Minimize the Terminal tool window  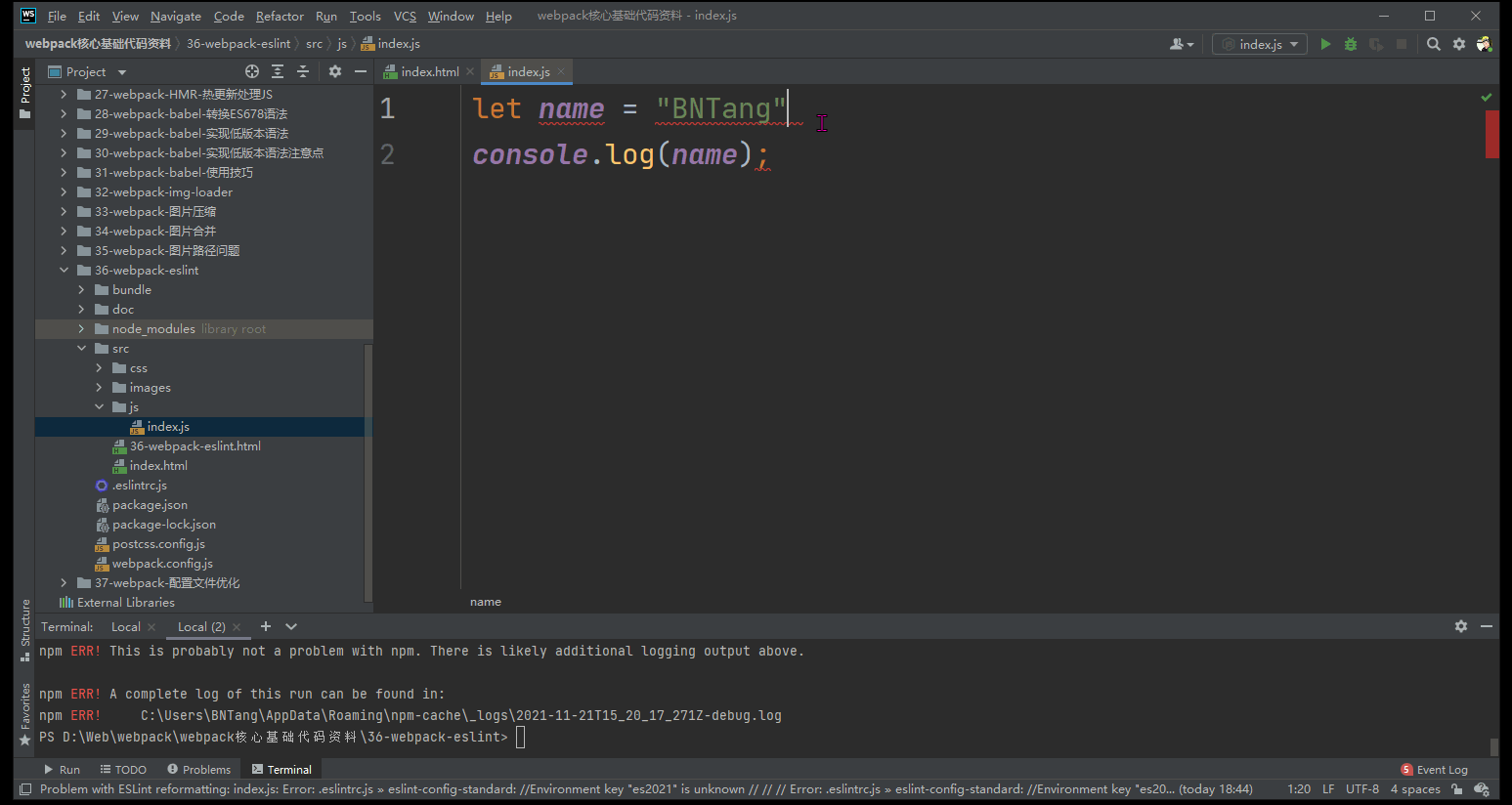point(1487,626)
